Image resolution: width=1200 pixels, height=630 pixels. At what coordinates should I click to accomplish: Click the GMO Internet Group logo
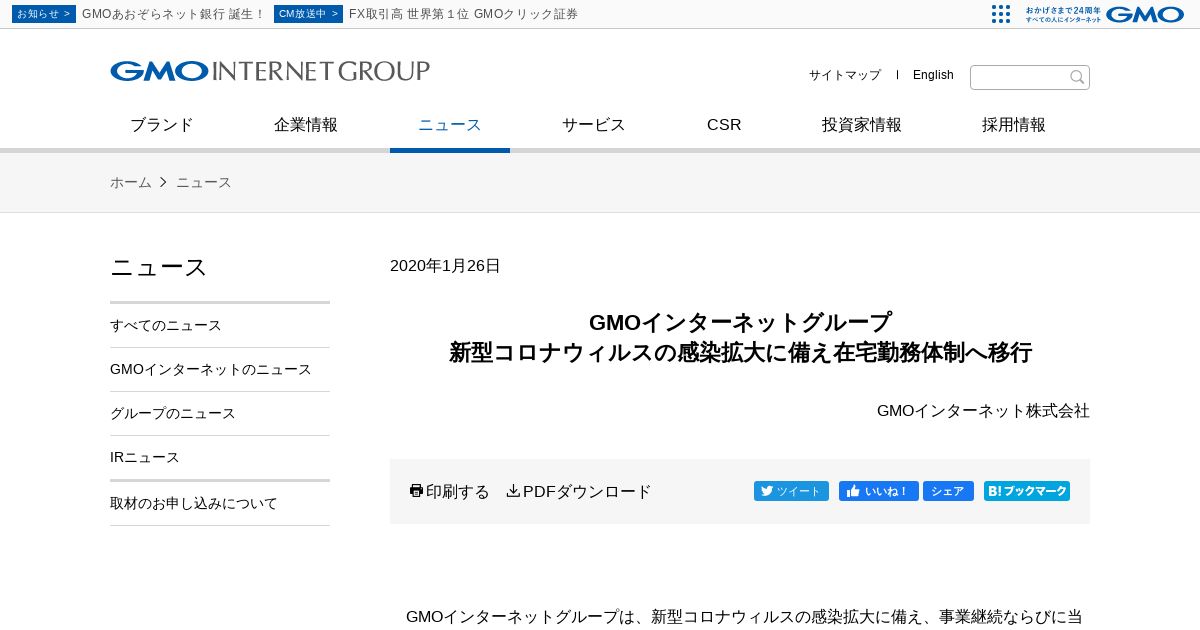(x=270, y=71)
